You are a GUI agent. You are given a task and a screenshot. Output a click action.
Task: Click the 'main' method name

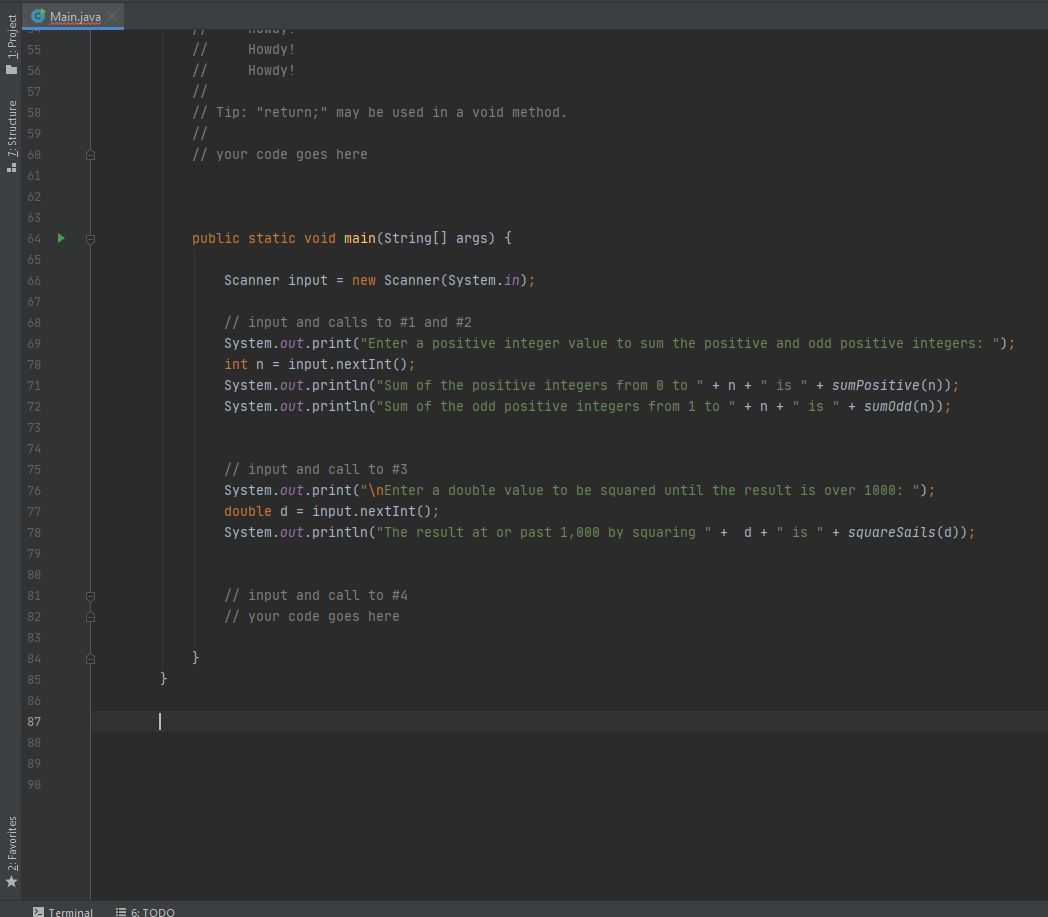[360, 239]
